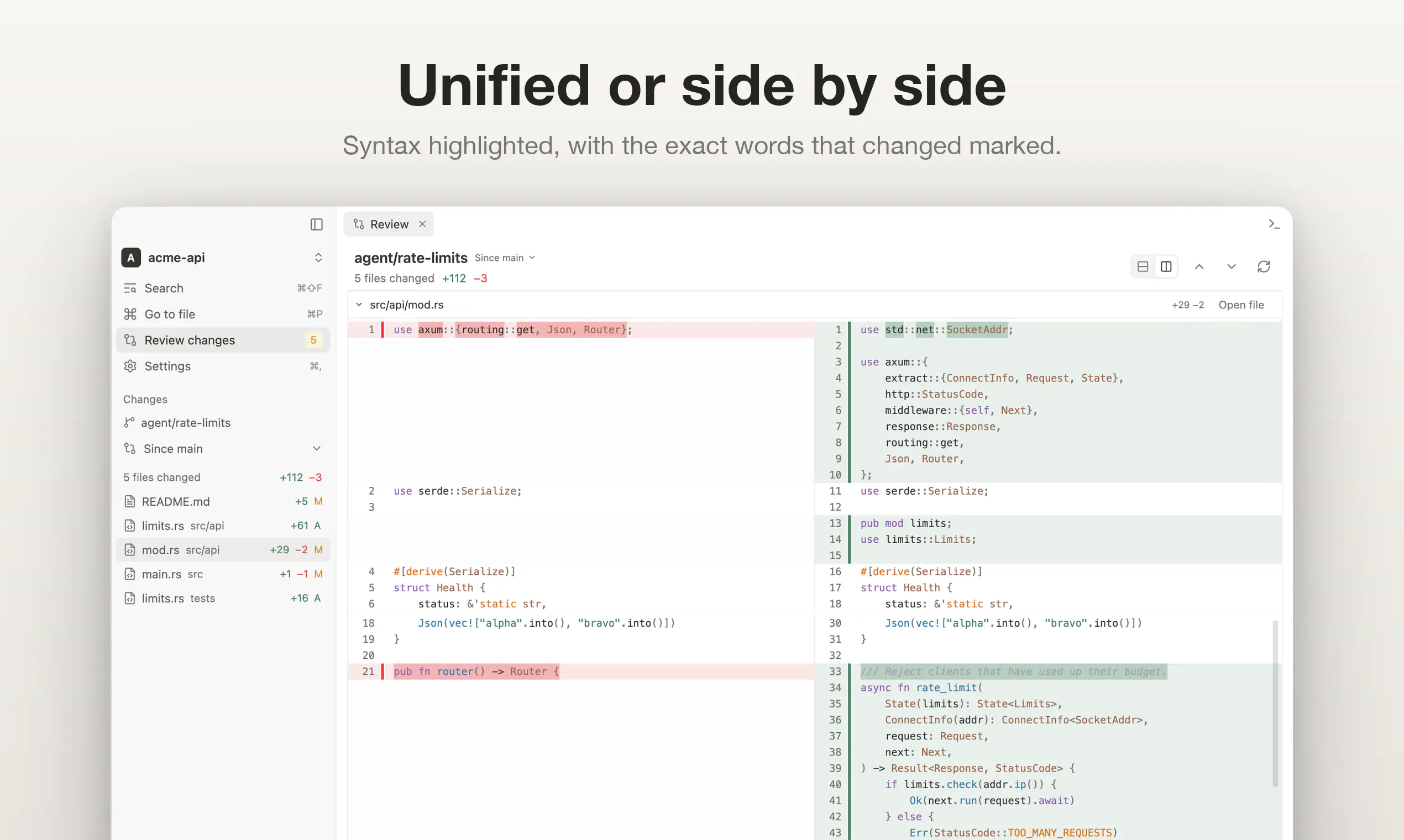Open the terminal panel icon
The height and width of the screenshot is (840, 1404).
[x=1274, y=224]
